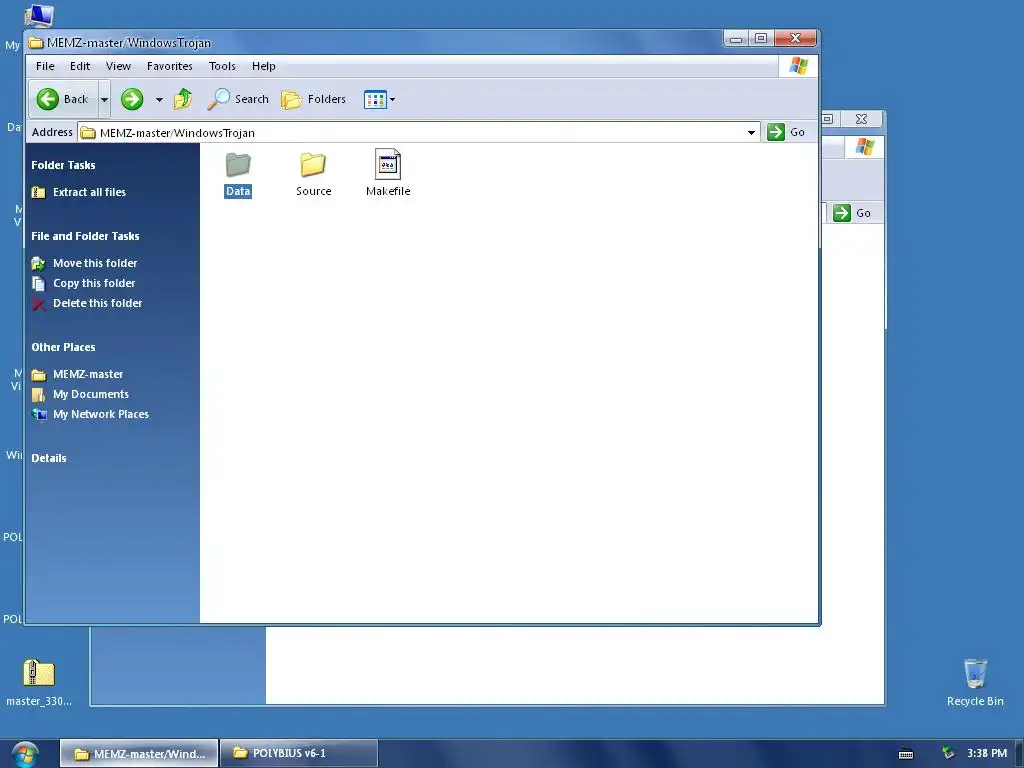1024x768 pixels.
Task: Click the folder icon in the window title bar
Action: [36, 43]
